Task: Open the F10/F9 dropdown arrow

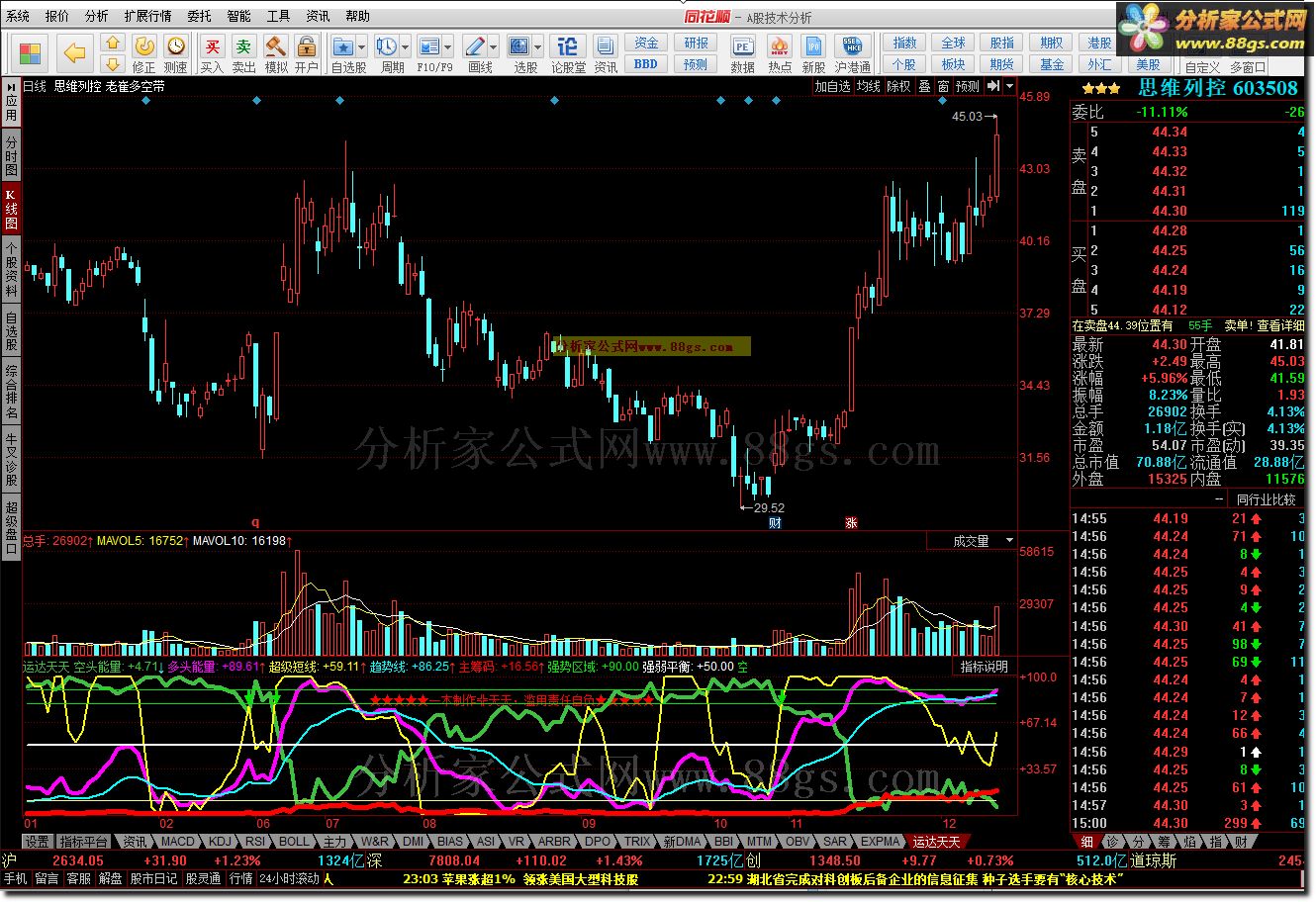Action: 448,46
